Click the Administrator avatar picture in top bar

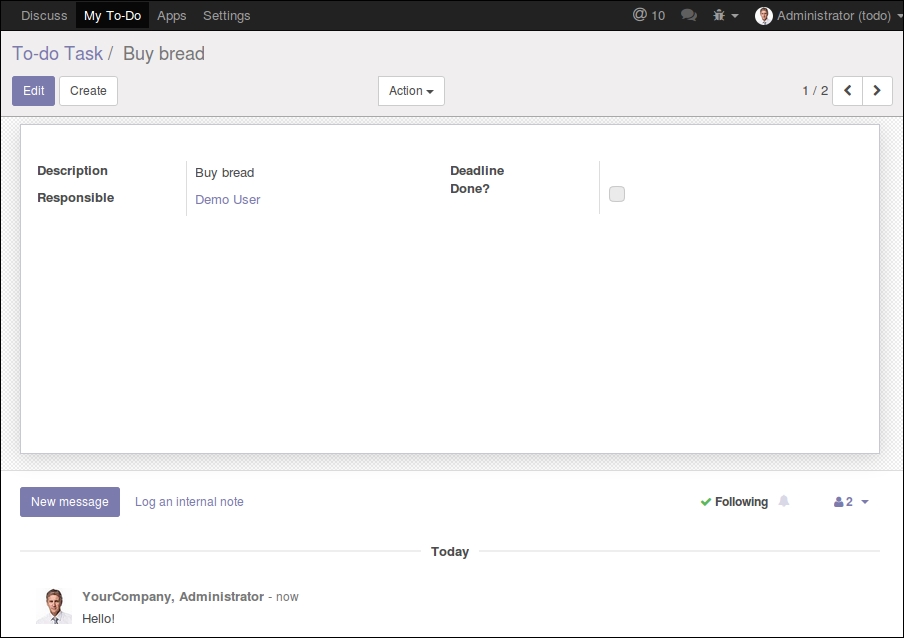(764, 16)
